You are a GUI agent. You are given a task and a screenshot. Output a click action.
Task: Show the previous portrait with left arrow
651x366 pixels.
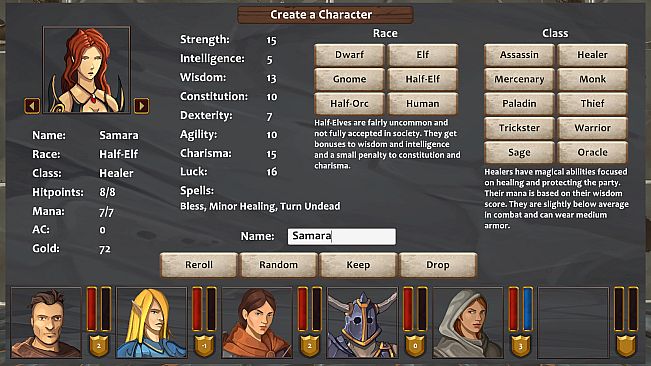click(x=32, y=105)
